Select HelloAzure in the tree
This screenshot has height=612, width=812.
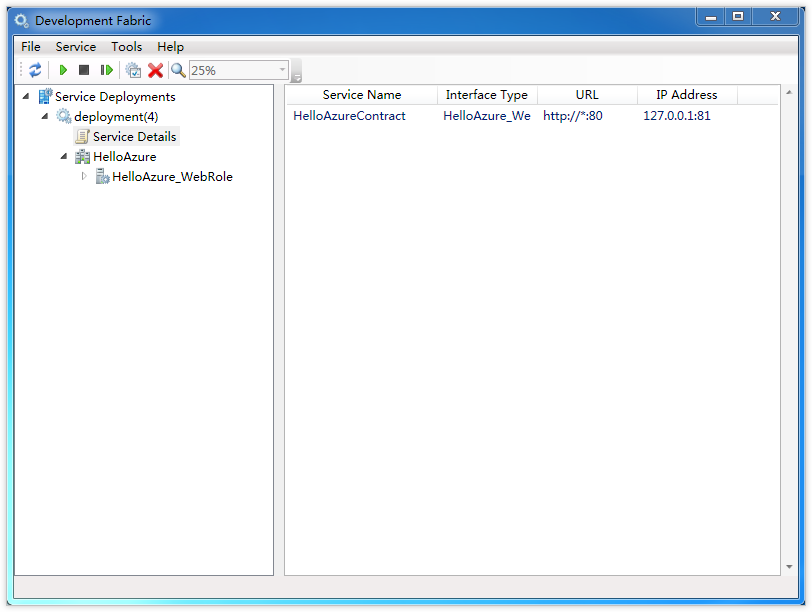pyautogui.click(x=124, y=156)
